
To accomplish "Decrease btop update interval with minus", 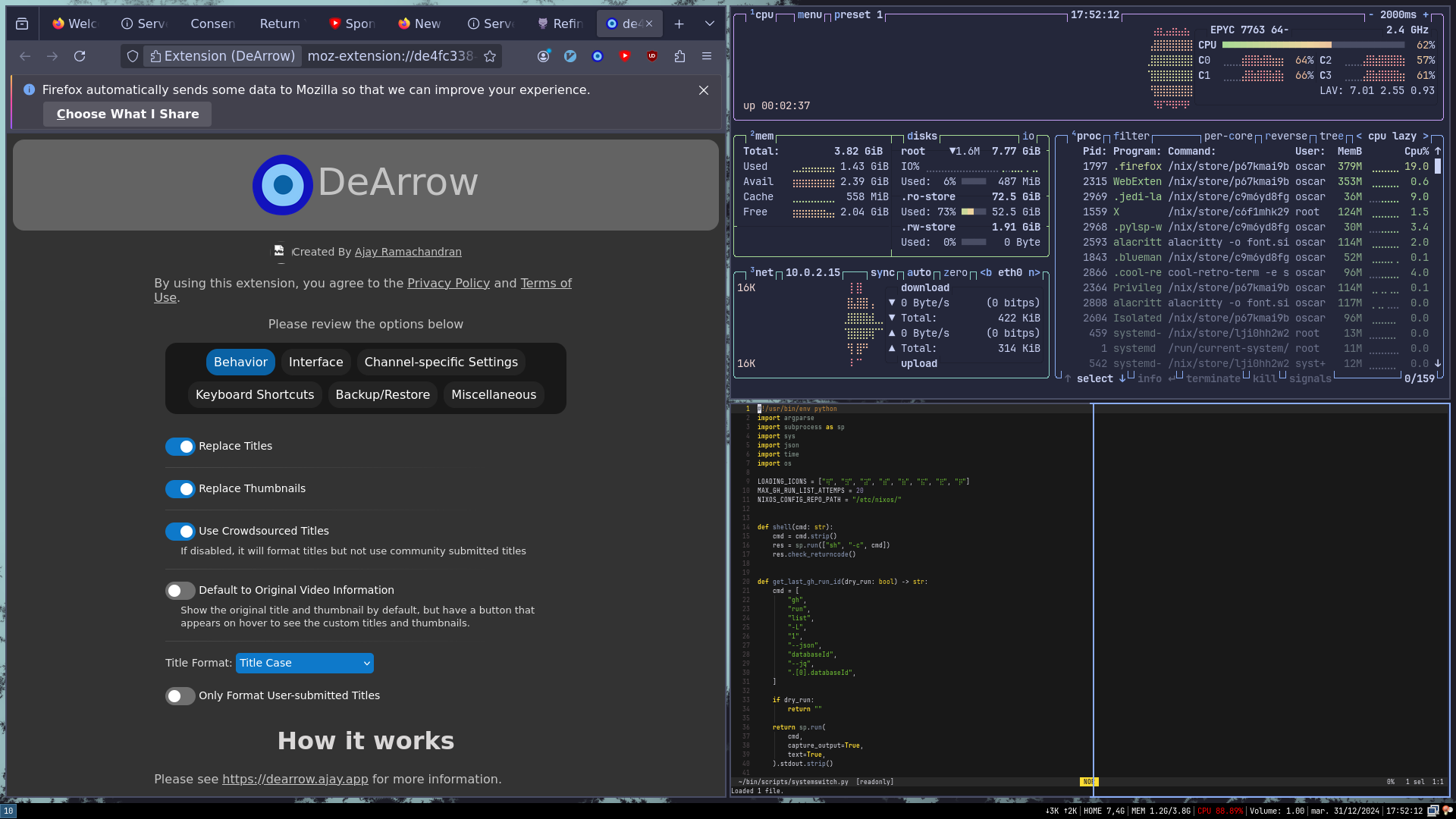I will click(1371, 14).
